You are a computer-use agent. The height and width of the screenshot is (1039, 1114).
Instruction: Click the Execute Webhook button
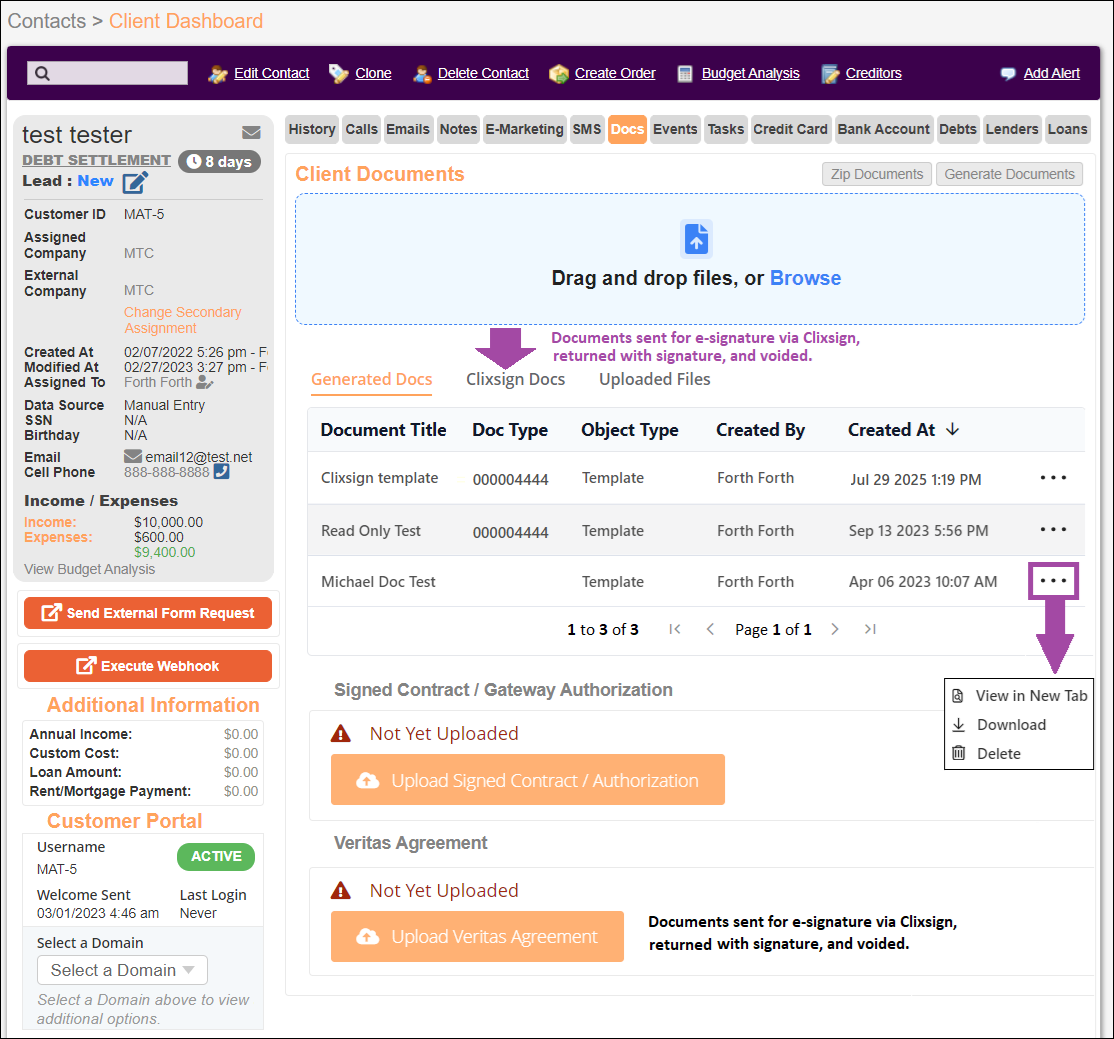(x=148, y=666)
